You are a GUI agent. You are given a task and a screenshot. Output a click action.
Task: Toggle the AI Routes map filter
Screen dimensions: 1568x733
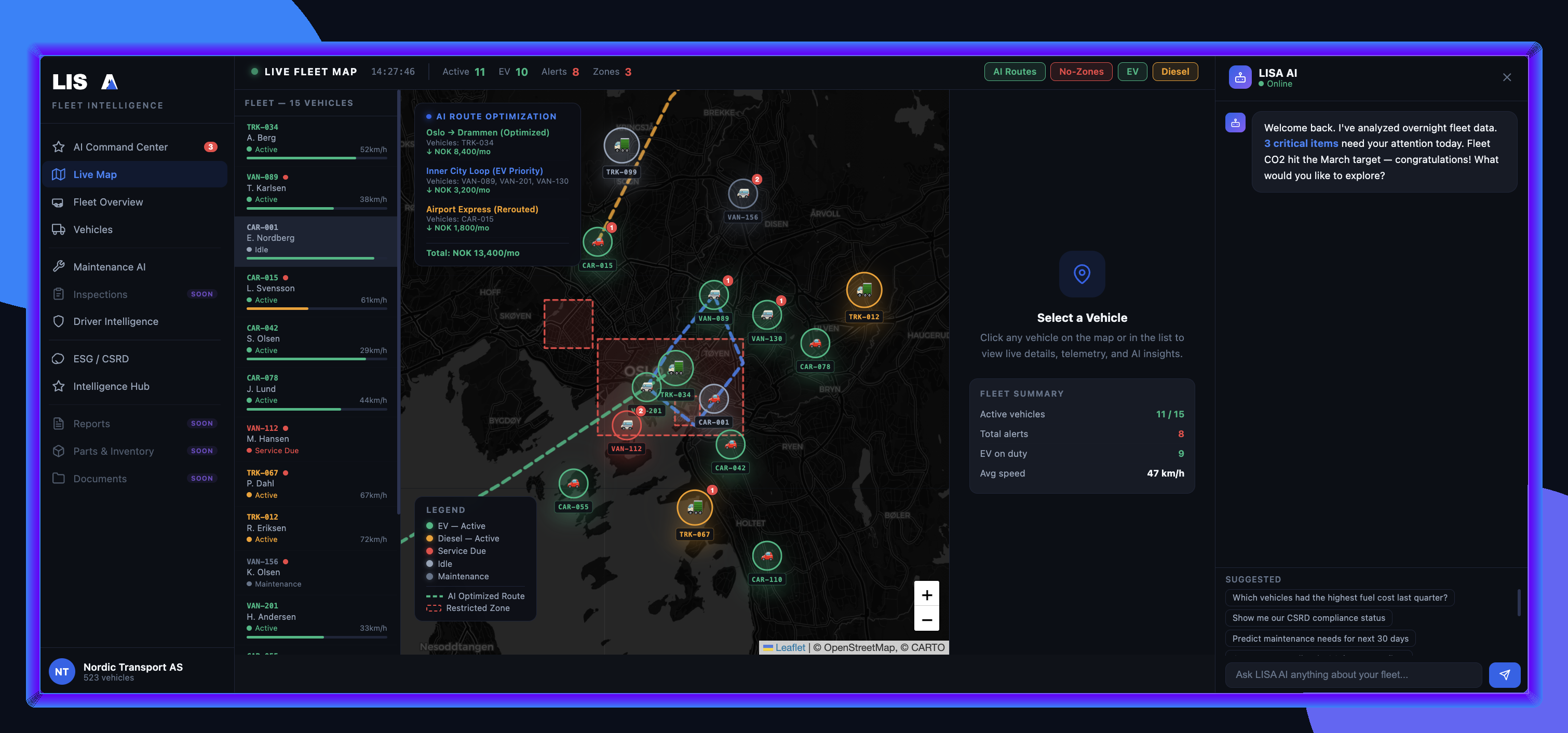click(1014, 72)
